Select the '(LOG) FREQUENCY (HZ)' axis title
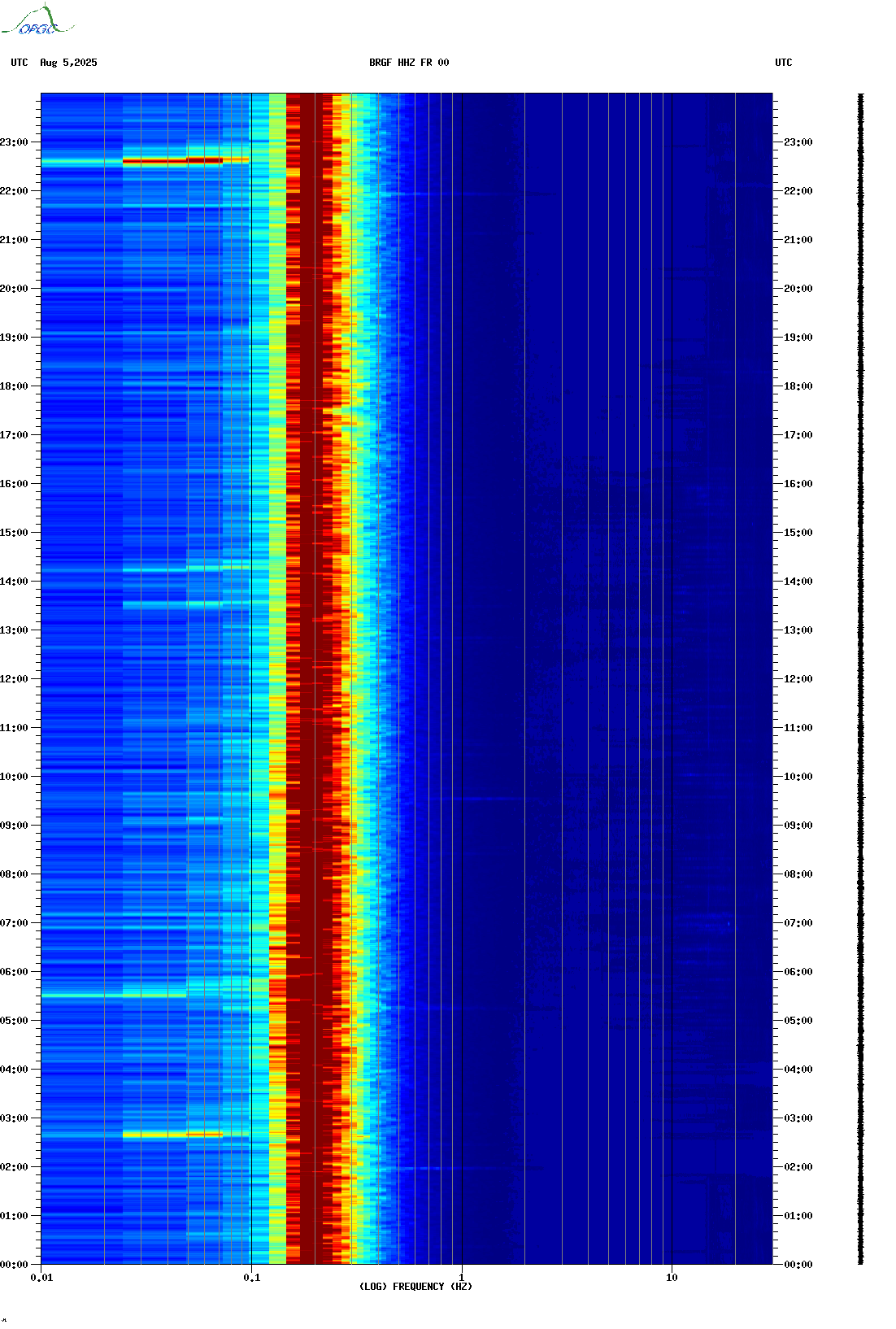The width and height of the screenshot is (896, 1329). 415,1287
